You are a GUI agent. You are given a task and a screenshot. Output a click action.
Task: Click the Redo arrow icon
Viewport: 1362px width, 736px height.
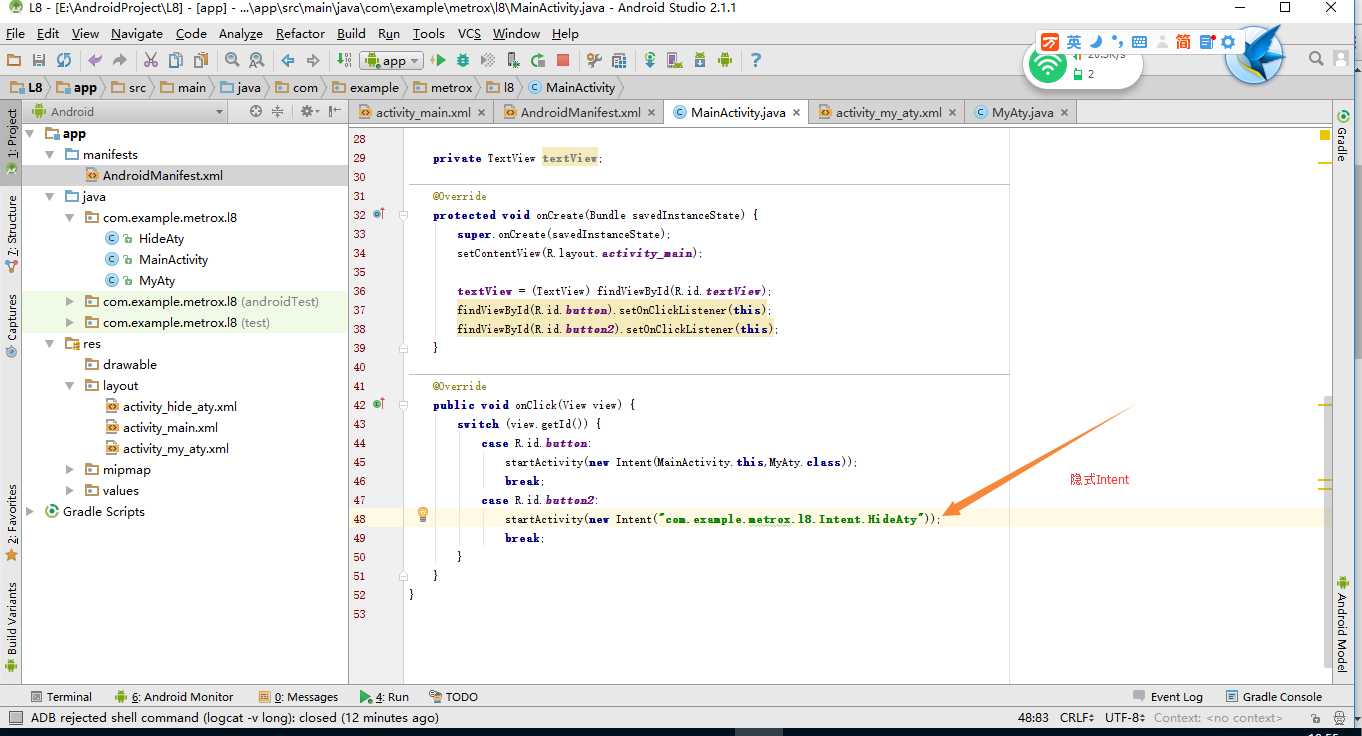(120, 60)
